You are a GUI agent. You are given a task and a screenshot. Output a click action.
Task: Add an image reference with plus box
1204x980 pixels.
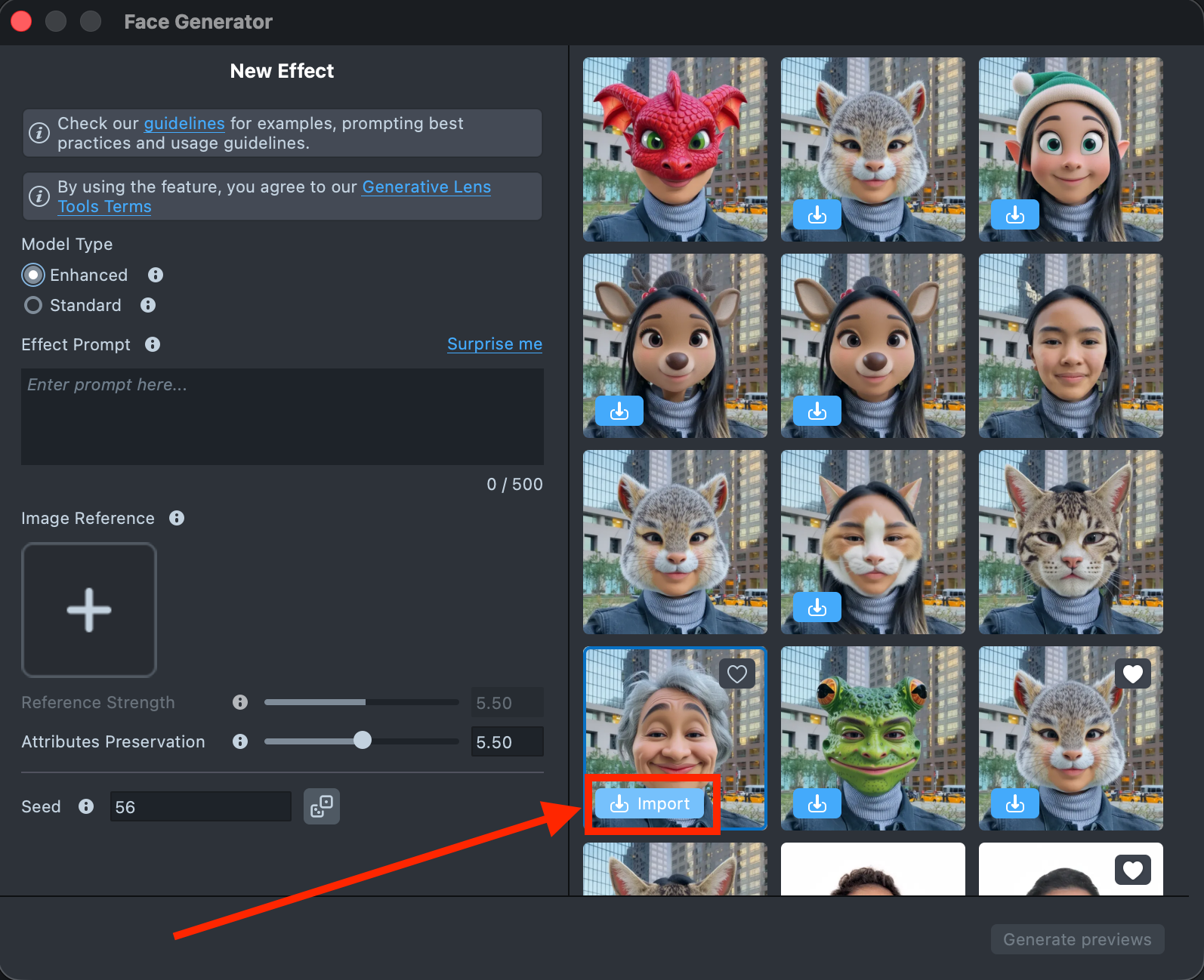click(89, 610)
